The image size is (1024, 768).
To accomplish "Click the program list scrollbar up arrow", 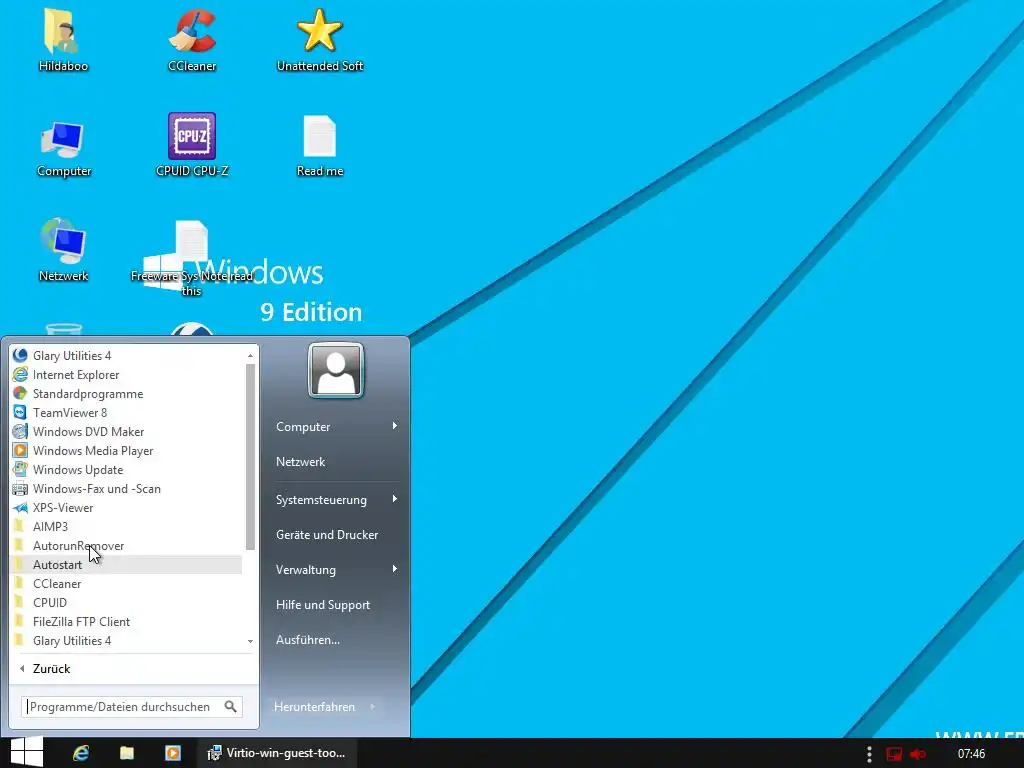I will point(250,355).
